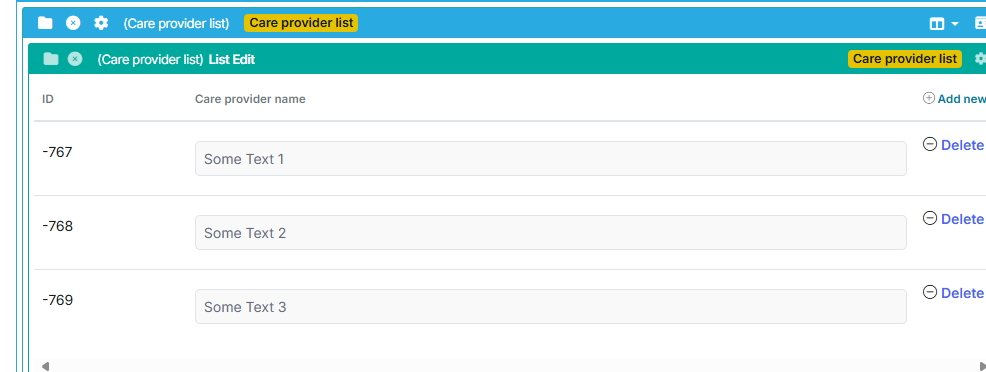
Task: Delete the row with ID -769
Action: (954, 293)
